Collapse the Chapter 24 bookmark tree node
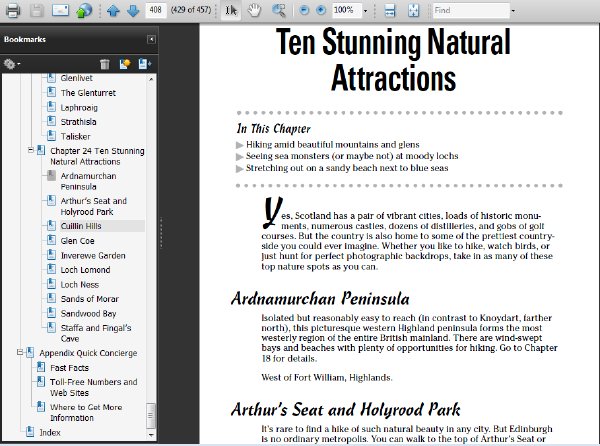The width and height of the screenshot is (600, 446). tap(31, 150)
